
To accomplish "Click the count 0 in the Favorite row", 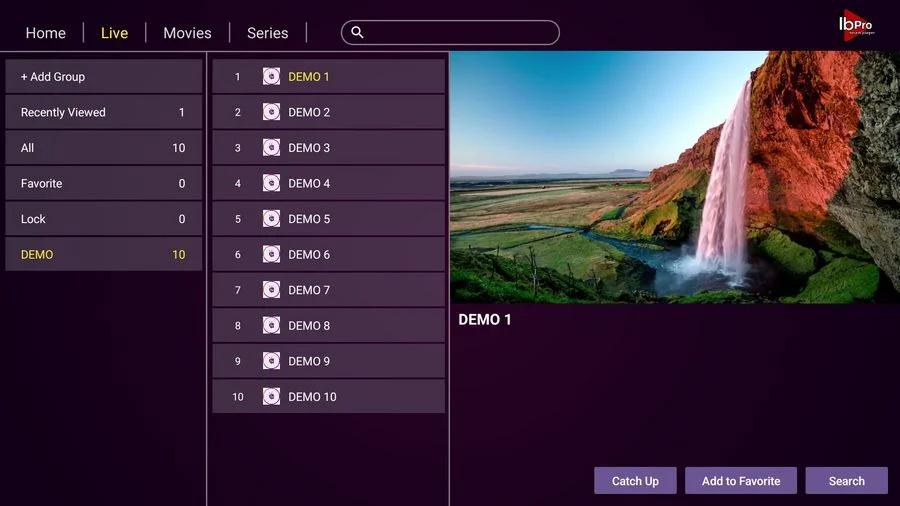I will click(x=181, y=184).
